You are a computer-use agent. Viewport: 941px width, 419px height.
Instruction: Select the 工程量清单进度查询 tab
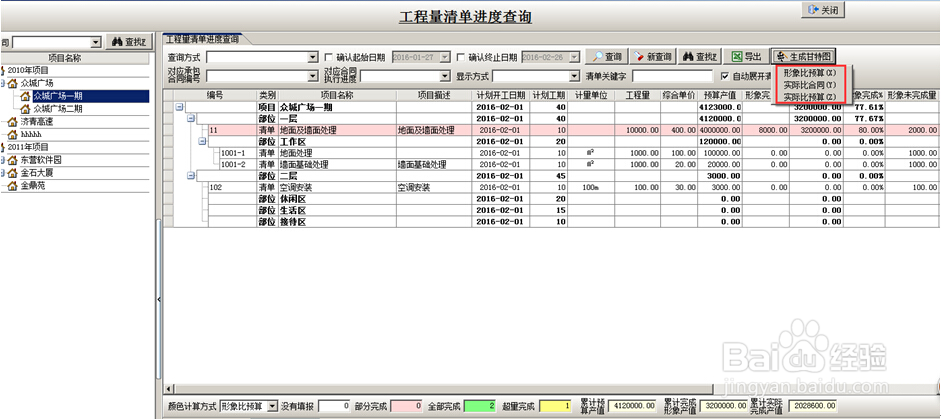202,39
